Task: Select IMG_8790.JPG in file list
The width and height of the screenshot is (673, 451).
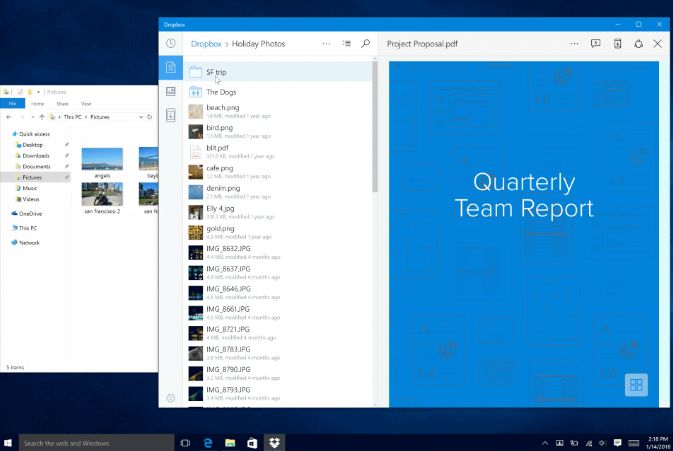Action: [278, 373]
